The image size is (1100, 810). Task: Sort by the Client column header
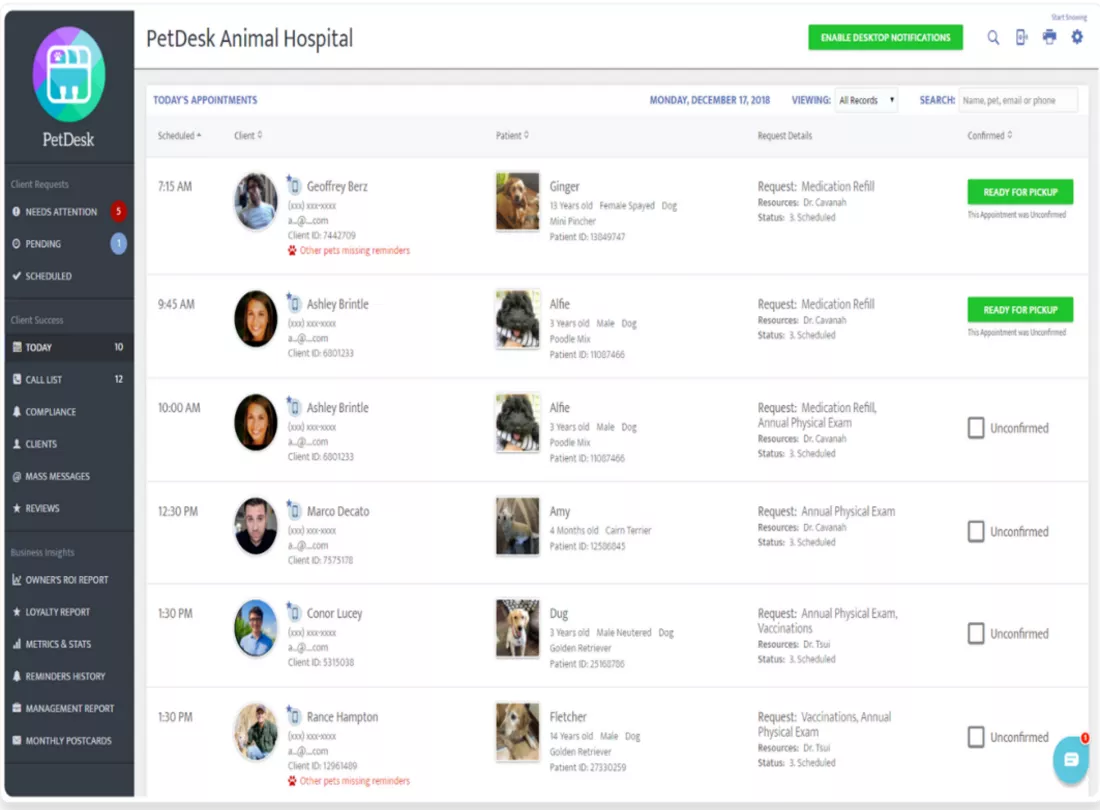(x=248, y=135)
